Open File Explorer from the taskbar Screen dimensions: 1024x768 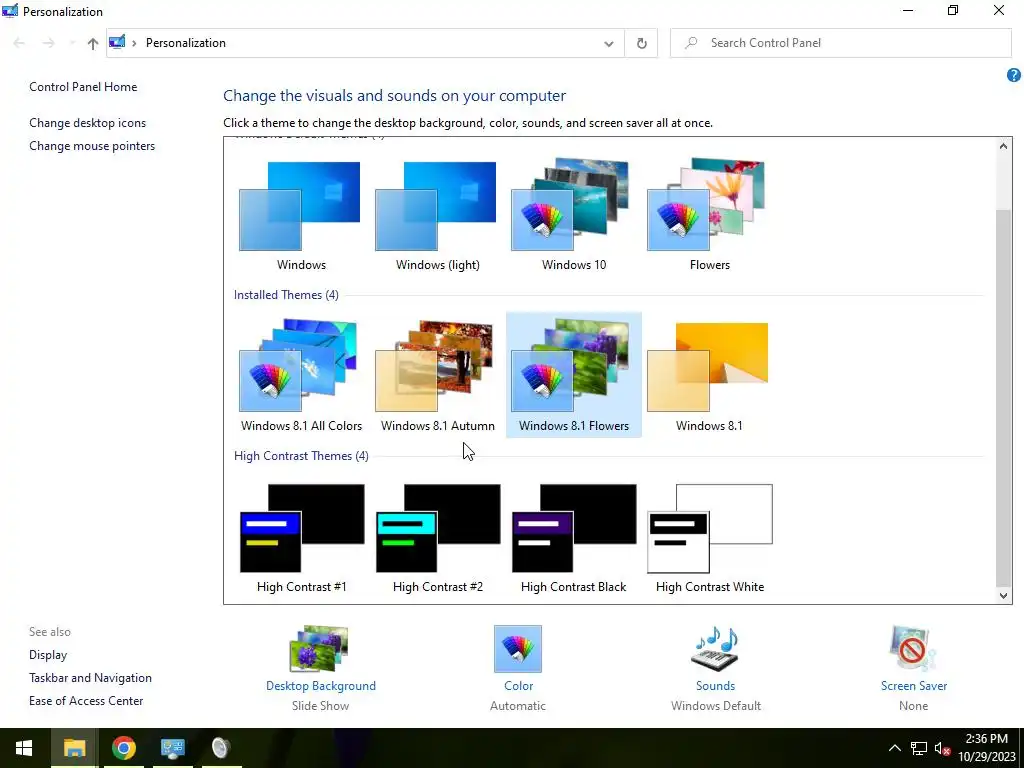coord(74,748)
